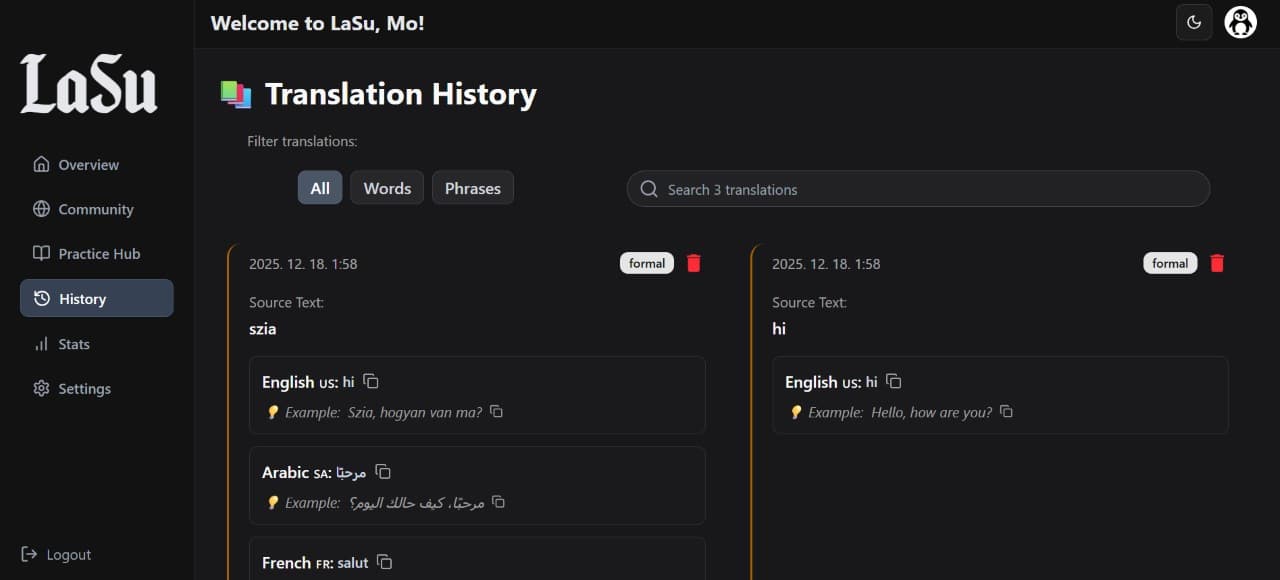This screenshot has width=1280, height=580.
Task: Click the Logout link
Action: tap(55, 554)
